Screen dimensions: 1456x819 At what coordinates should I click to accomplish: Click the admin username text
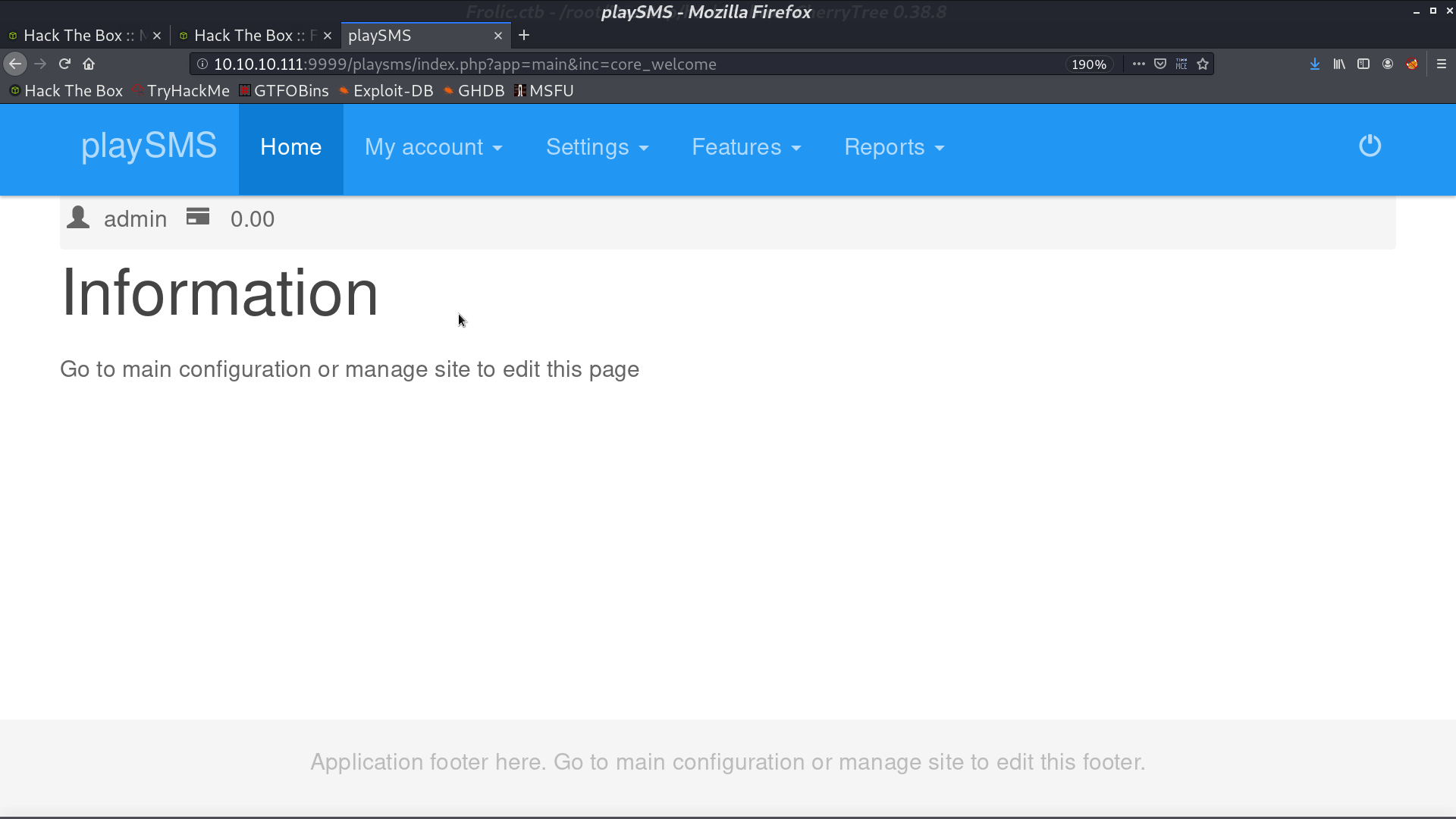click(x=135, y=219)
